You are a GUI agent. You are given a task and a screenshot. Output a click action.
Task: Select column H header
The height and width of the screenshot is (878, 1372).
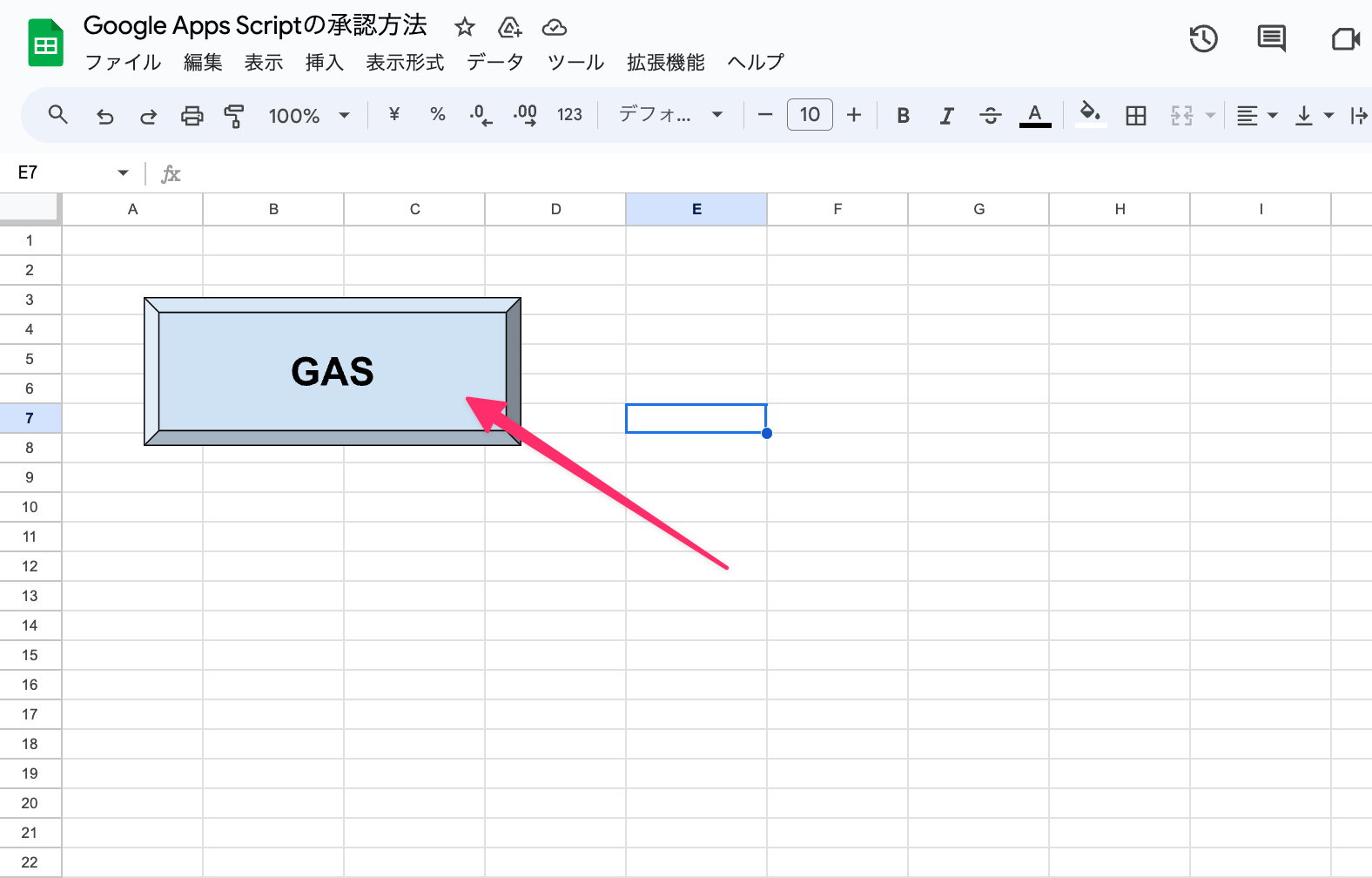(x=1120, y=209)
